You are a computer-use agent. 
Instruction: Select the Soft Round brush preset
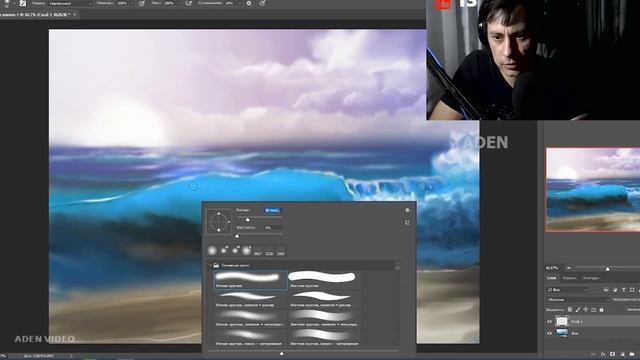point(251,280)
